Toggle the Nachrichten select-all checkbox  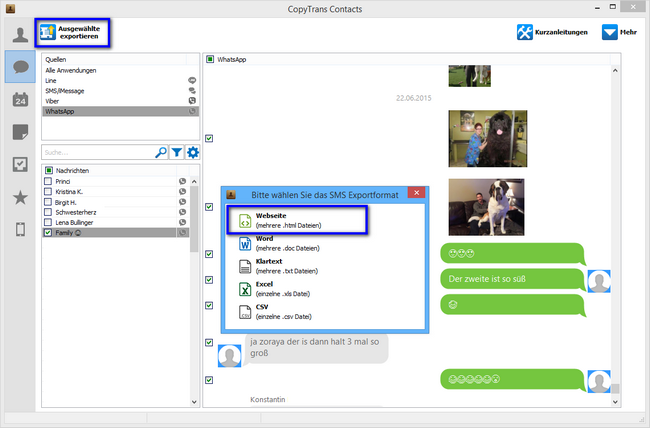(48, 170)
